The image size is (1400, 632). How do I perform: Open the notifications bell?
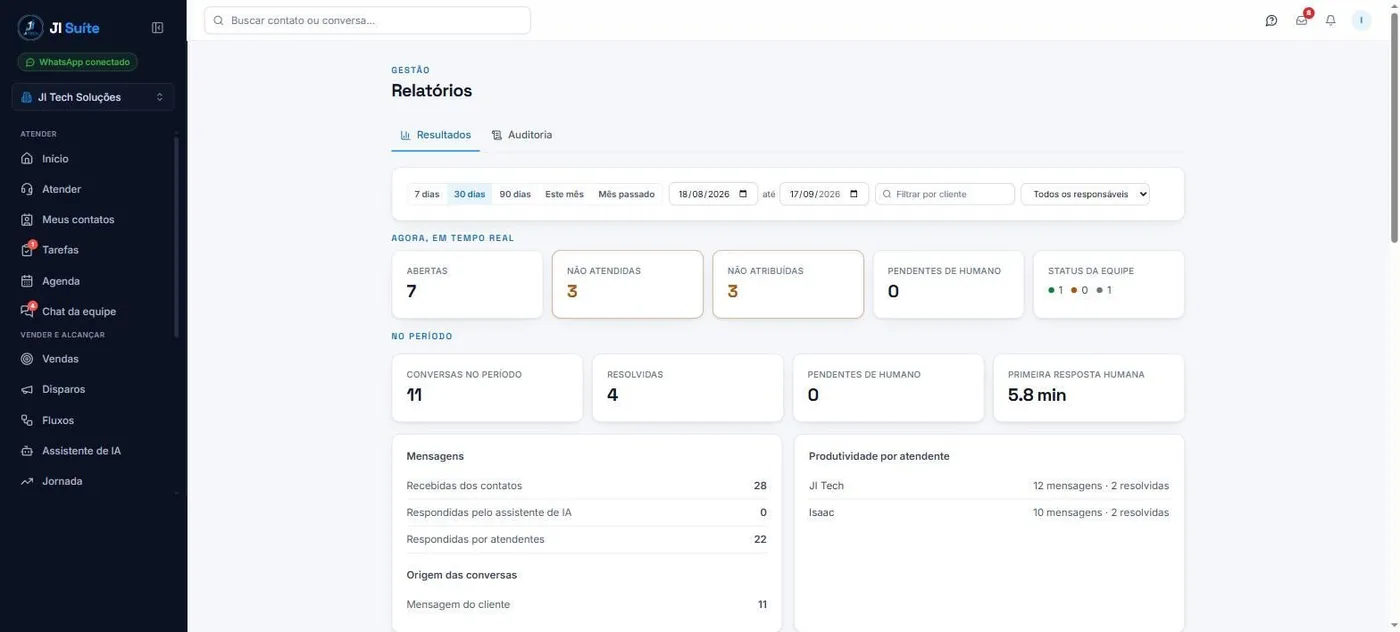click(1331, 20)
